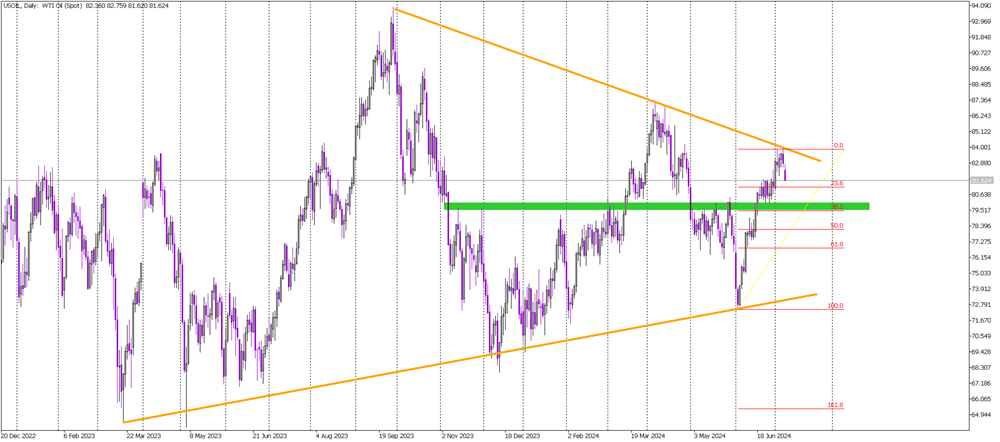
Task: Select the Fibonacci 23.6 level label
Action: (838, 183)
